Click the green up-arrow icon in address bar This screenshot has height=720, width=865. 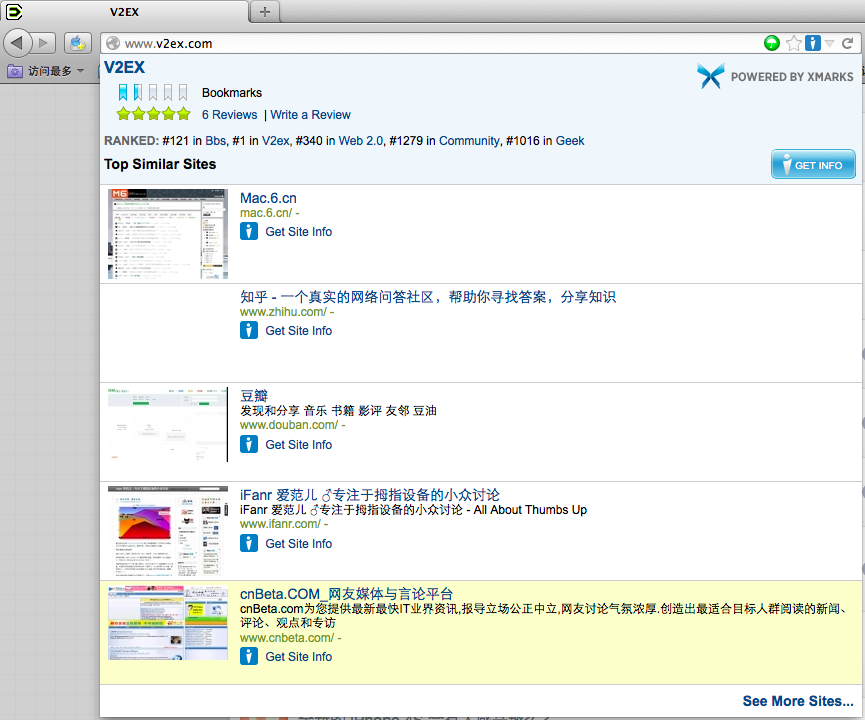pos(772,43)
